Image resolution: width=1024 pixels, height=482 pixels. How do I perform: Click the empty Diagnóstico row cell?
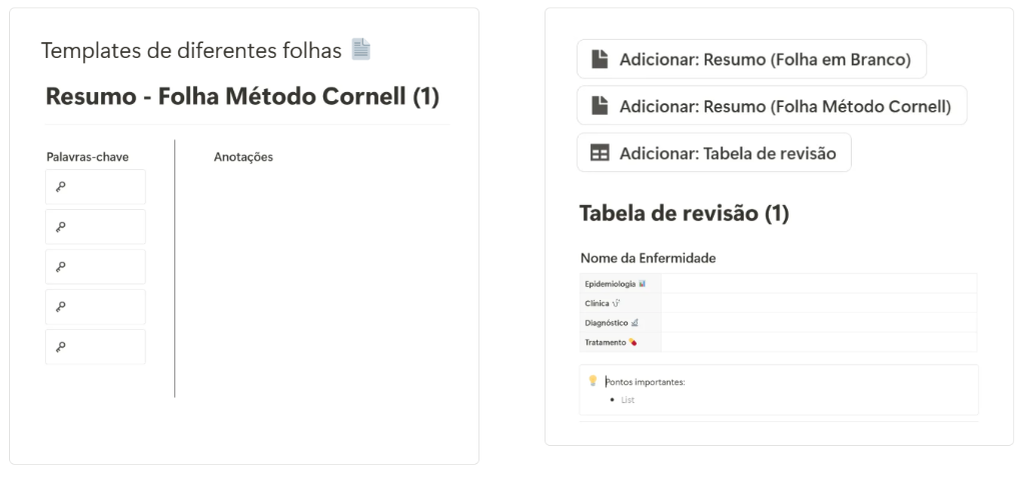pos(819,323)
